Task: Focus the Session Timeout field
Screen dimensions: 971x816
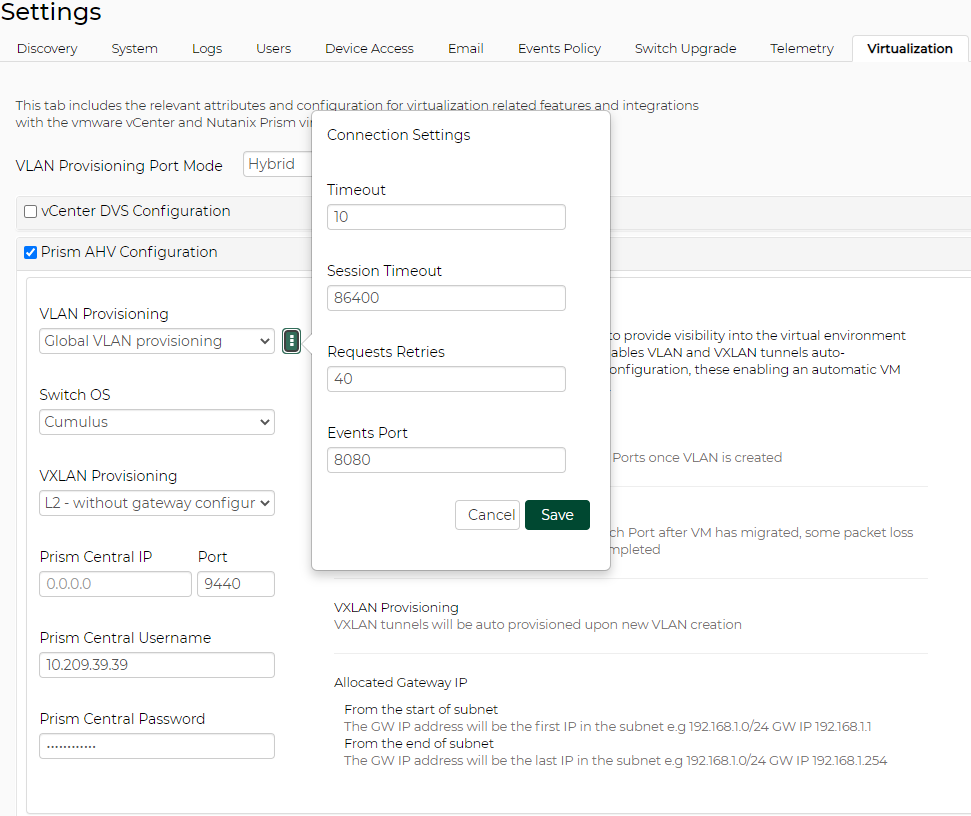Action: (x=446, y=298)
